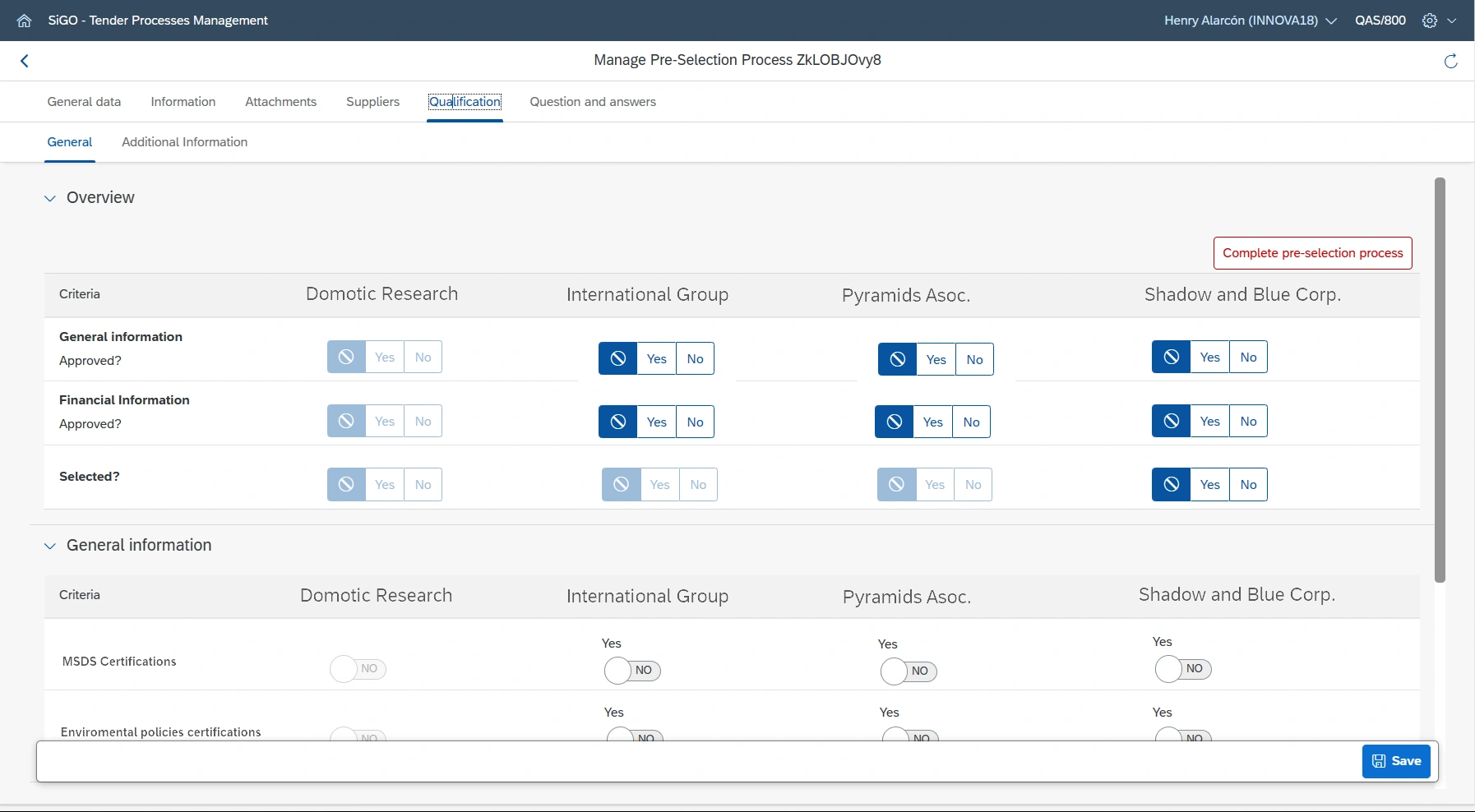Select undecided icon for International Group General information
Viewport: 1475px width, 812px height.
coord(617,359)
